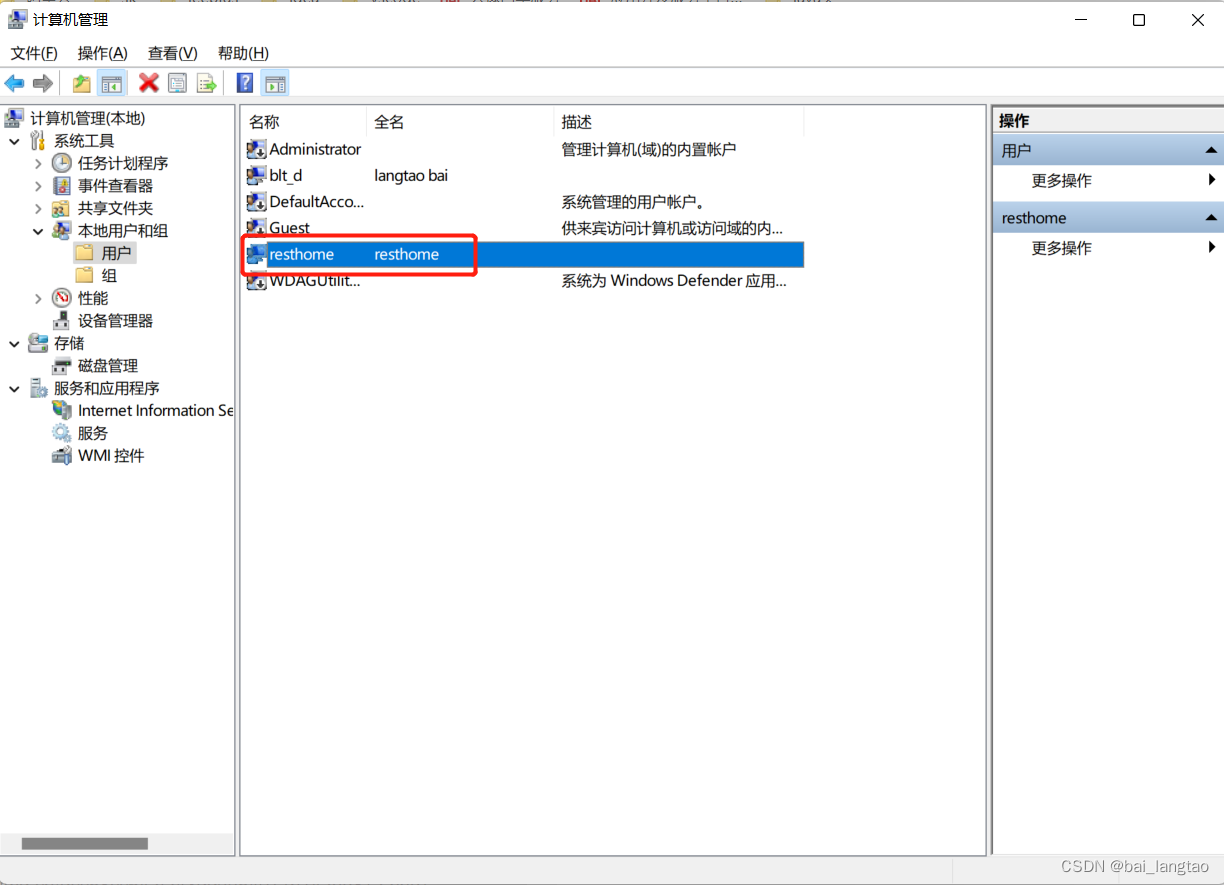The image size is (1224, 885).
Task: Click the Export List toolbar icon
Action: coord(207,83)
